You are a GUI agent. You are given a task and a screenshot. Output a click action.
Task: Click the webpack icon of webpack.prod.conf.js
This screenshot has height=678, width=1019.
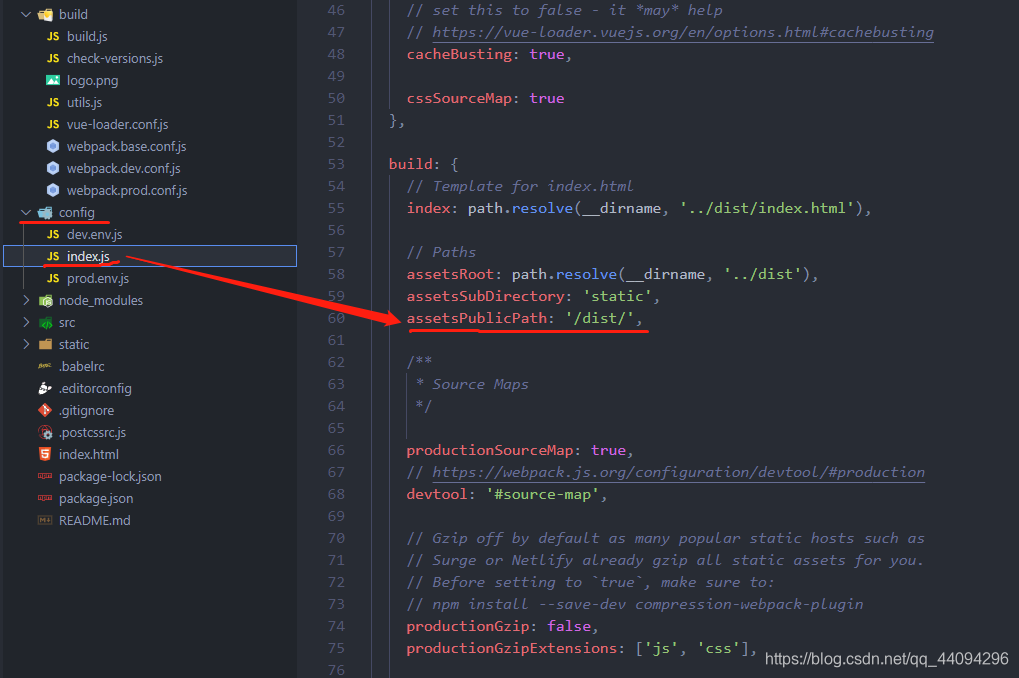click(x=53, y=190)
